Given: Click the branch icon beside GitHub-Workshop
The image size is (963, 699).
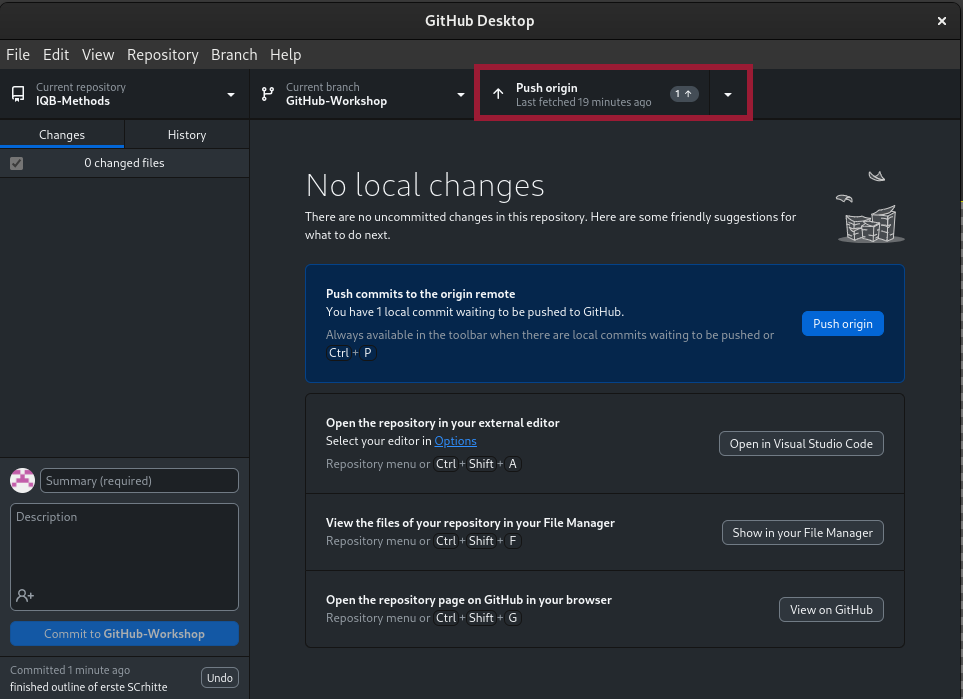Looking at the screenshot, I should (x=267, y=94).
